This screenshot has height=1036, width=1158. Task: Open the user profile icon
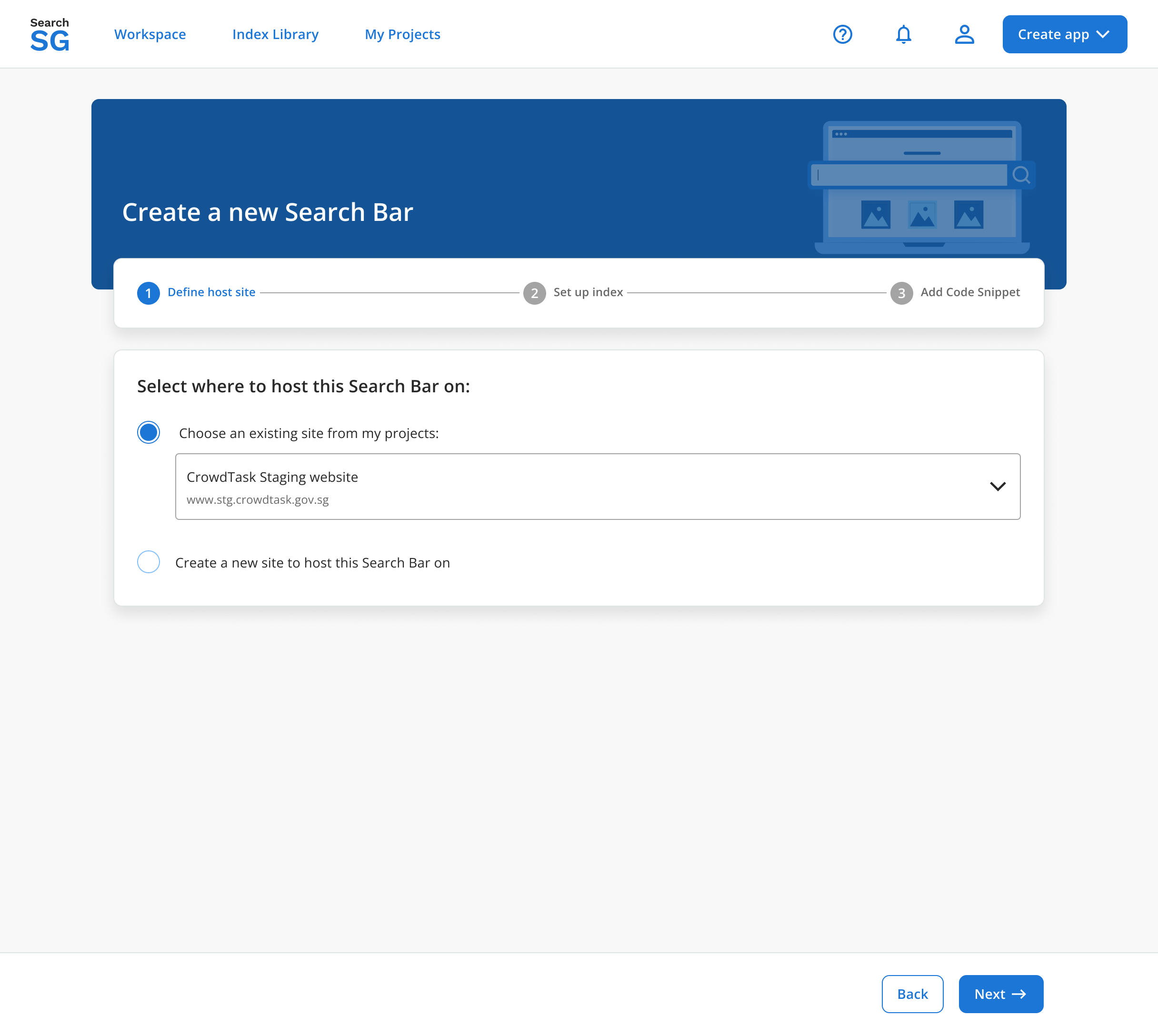click(x=964, y=34)
